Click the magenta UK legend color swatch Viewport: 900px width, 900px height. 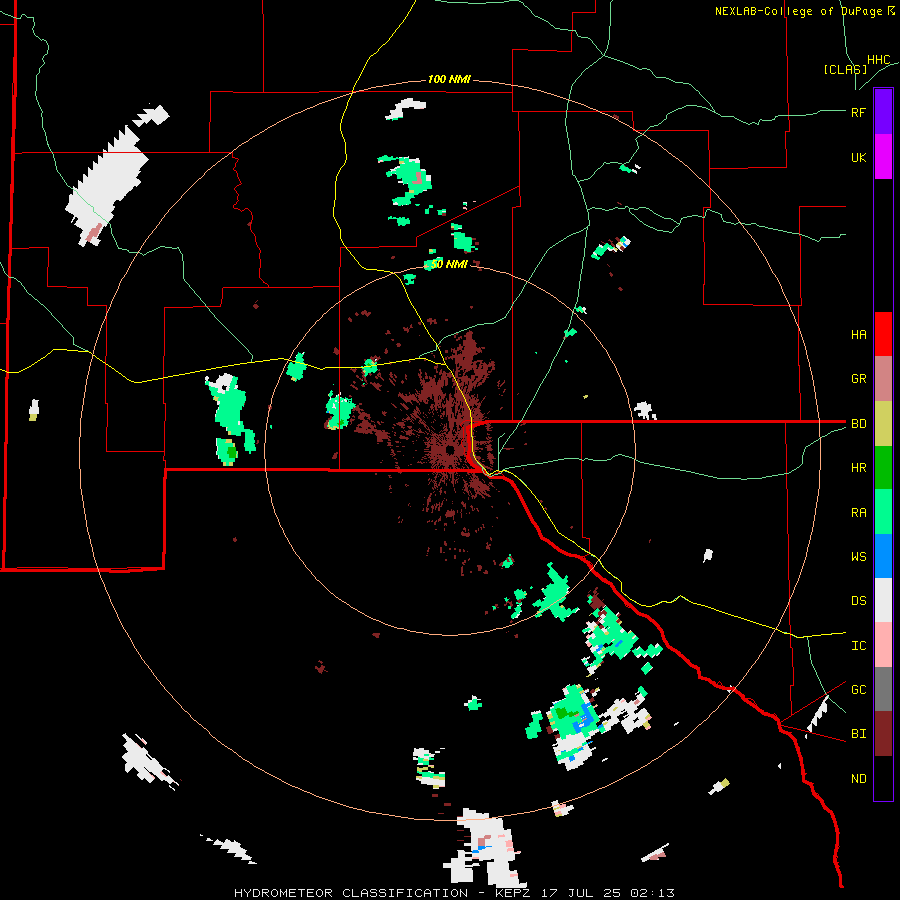[x=883, y=157]
